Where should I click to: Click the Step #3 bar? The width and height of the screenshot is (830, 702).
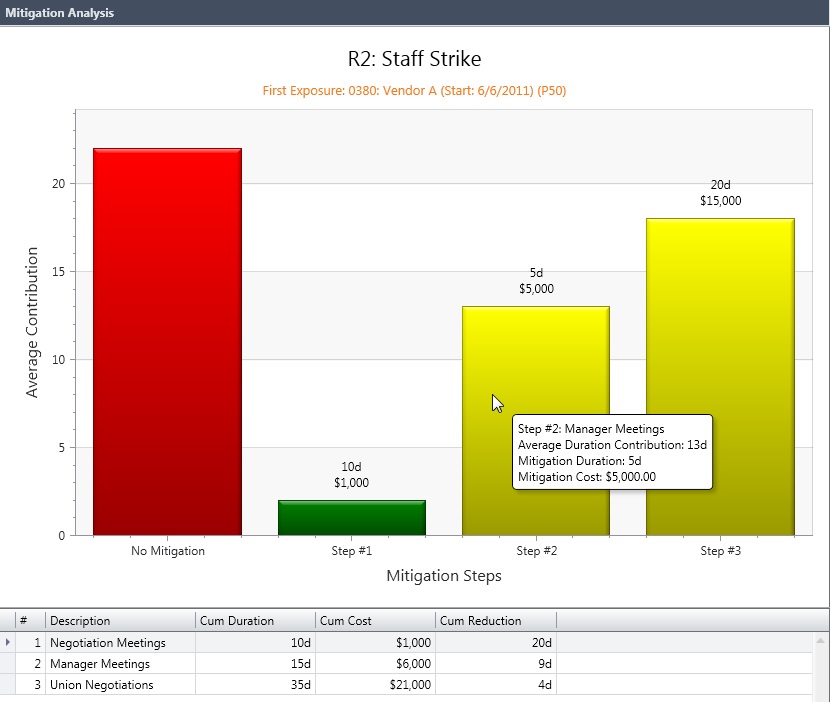[x=719, y=370]
